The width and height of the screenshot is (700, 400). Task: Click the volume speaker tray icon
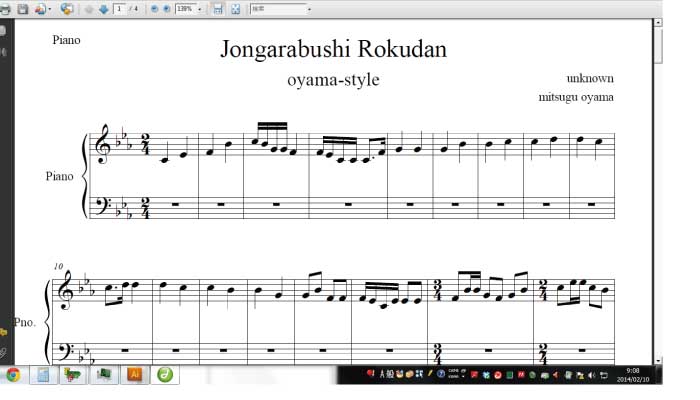click(x=592, y=375)
